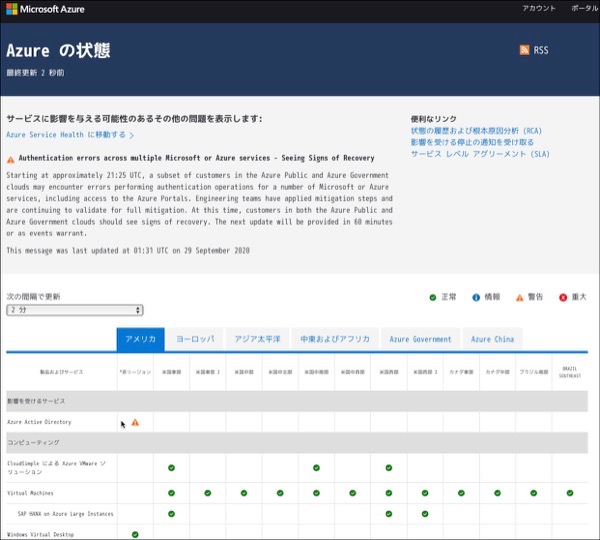Click the 製品およびサービス column header
The image size is (600, 540).
click(x=62, y=372)
